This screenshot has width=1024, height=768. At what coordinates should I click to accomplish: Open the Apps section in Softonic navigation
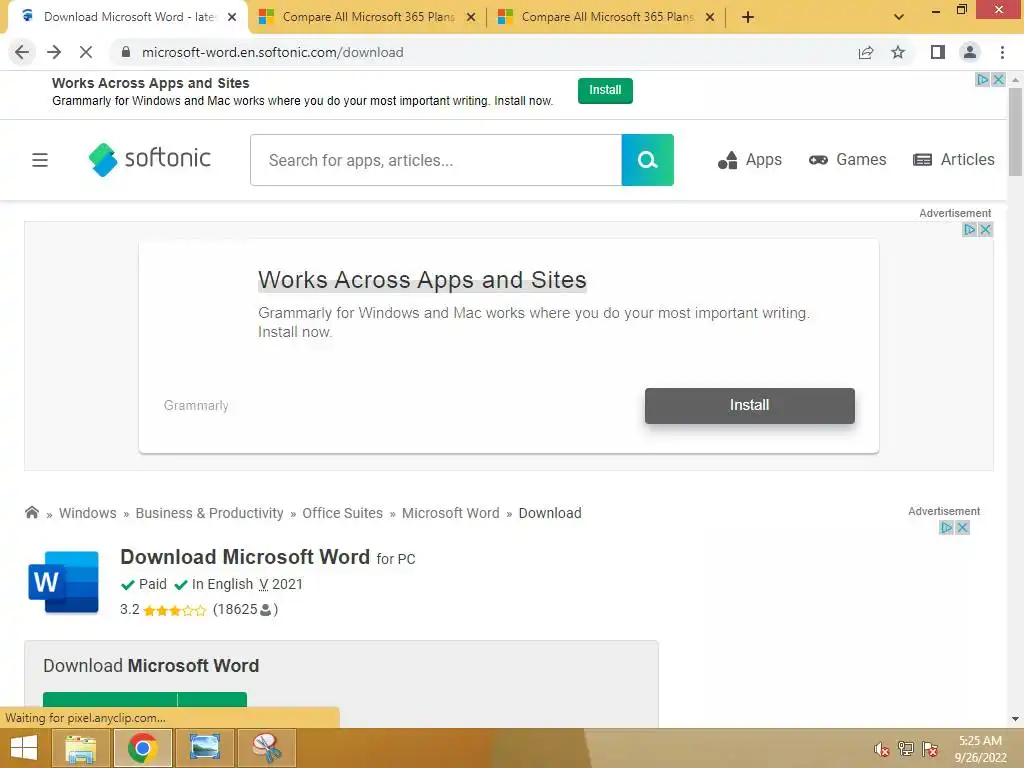[x=750, y=160]
